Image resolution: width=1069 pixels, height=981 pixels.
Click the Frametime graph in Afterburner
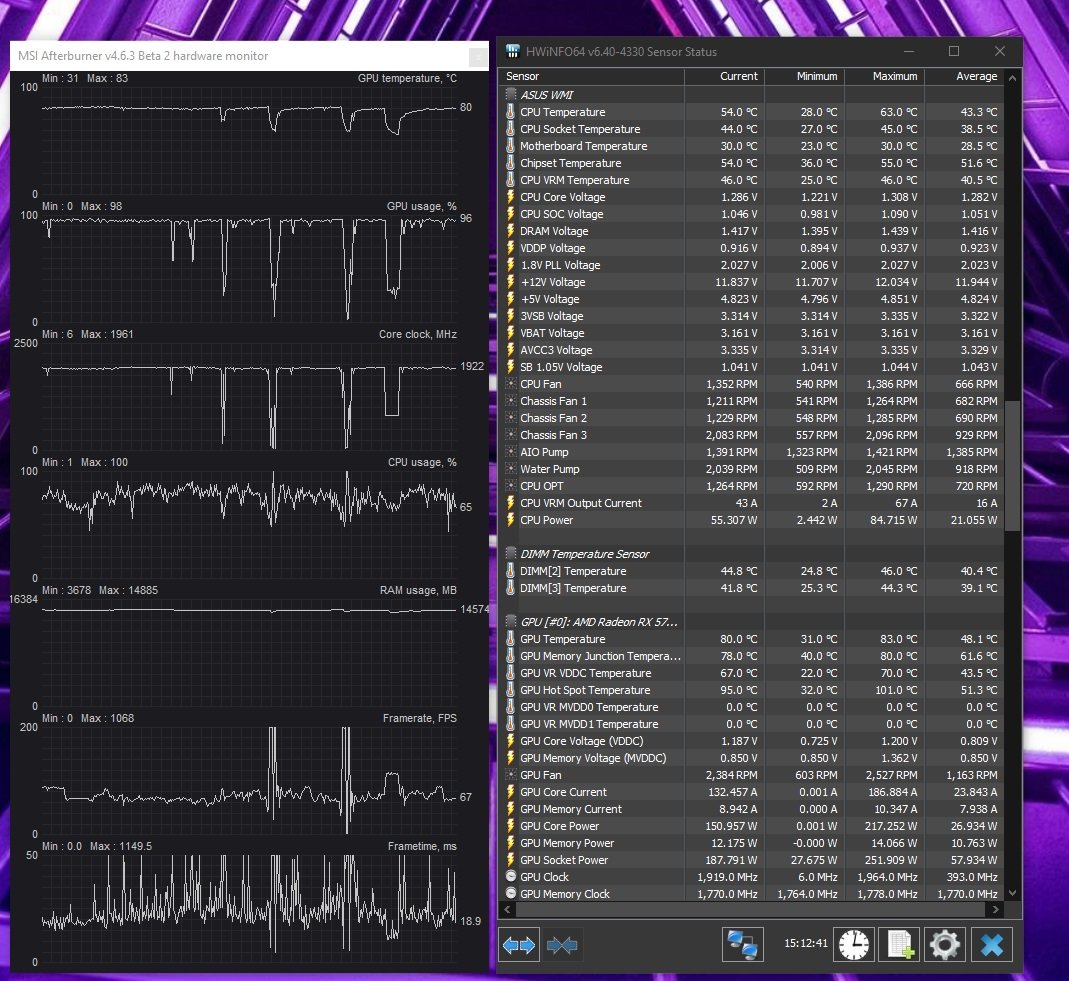(x=249, y=908)
